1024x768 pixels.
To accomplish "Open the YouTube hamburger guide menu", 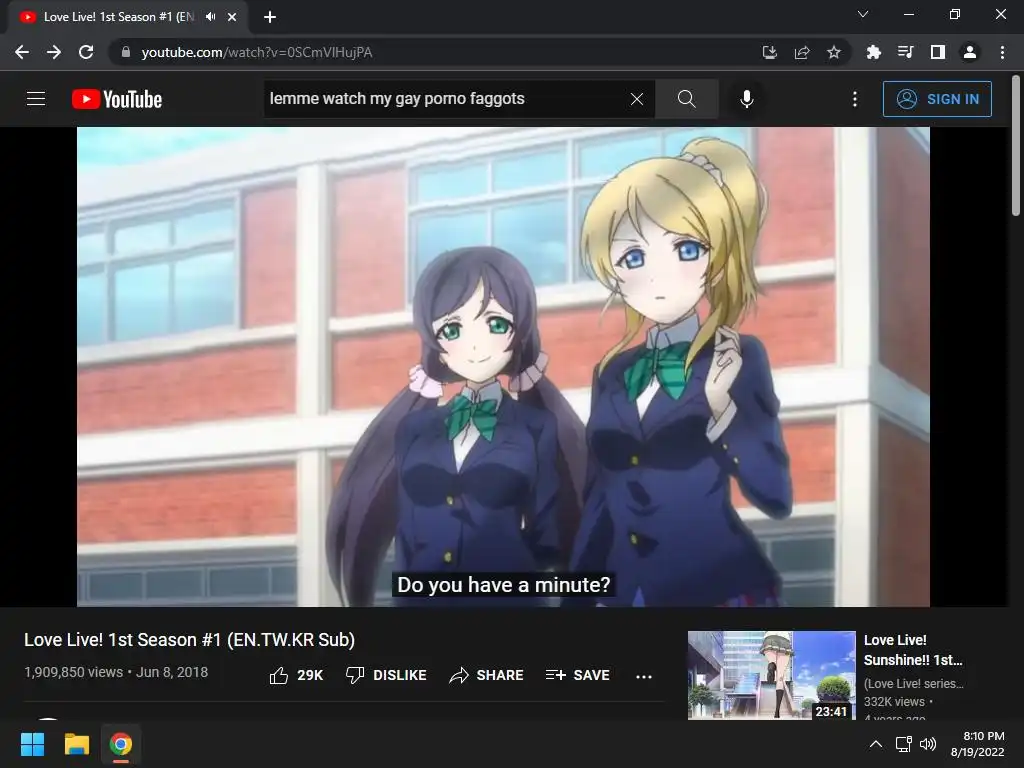I will click(36, 99).
